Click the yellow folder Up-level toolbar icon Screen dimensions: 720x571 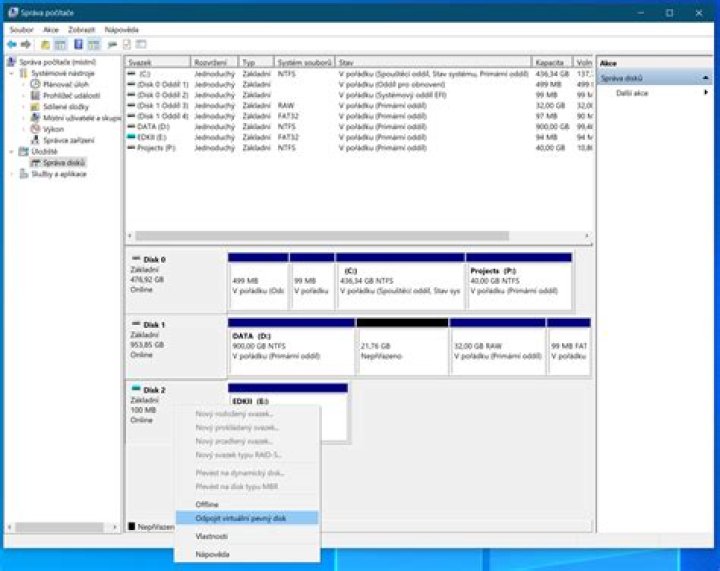click(x=45, y=45)
